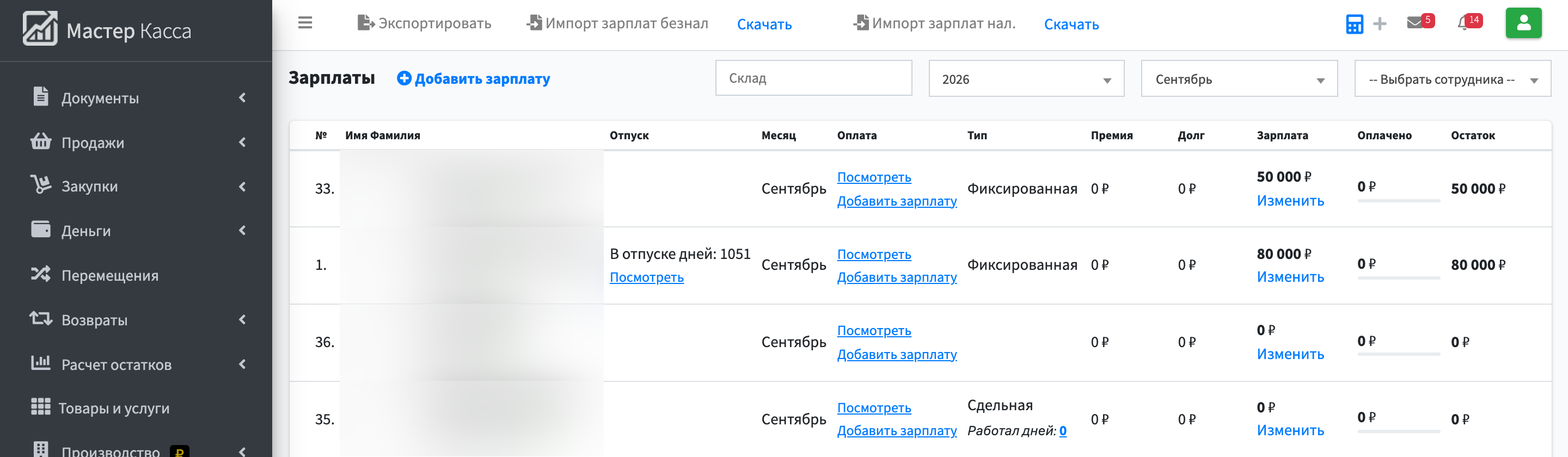Open the Сентябрь month dropdown
The image size is (1568, 457).
point(1239,78)
